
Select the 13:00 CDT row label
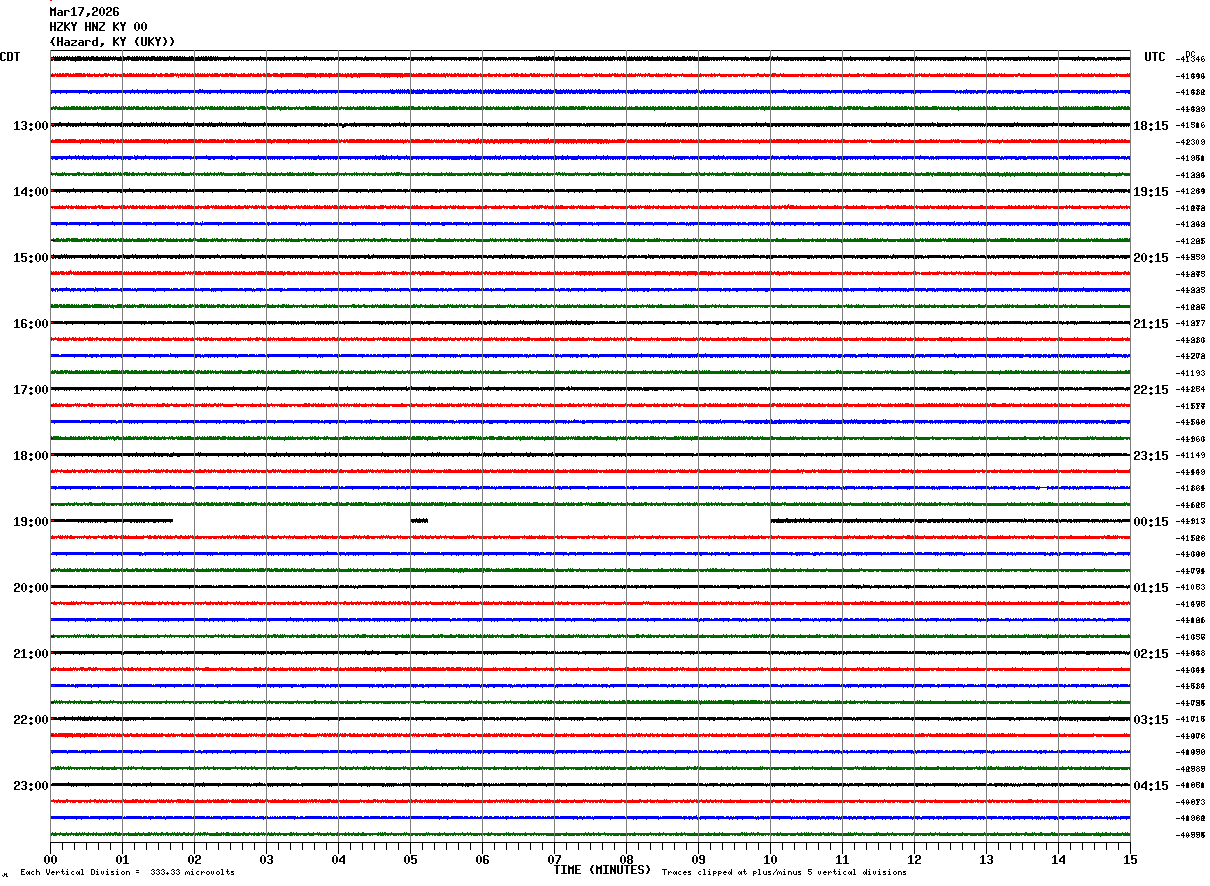click(x=31, y=126)
